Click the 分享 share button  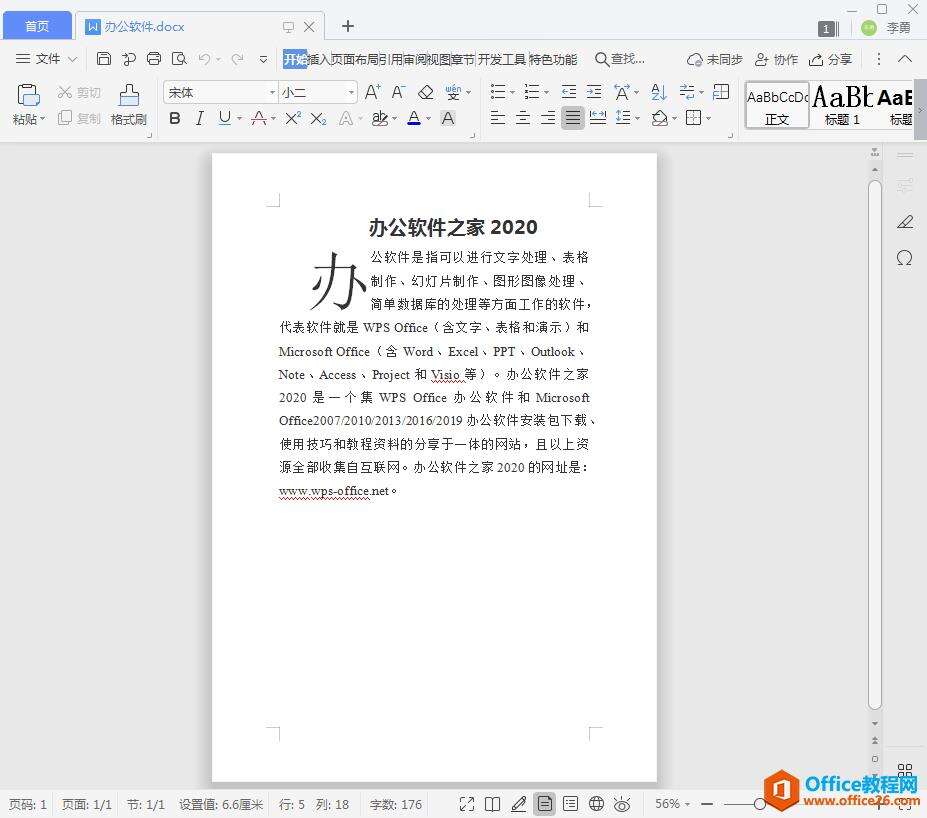pos(831,59)
